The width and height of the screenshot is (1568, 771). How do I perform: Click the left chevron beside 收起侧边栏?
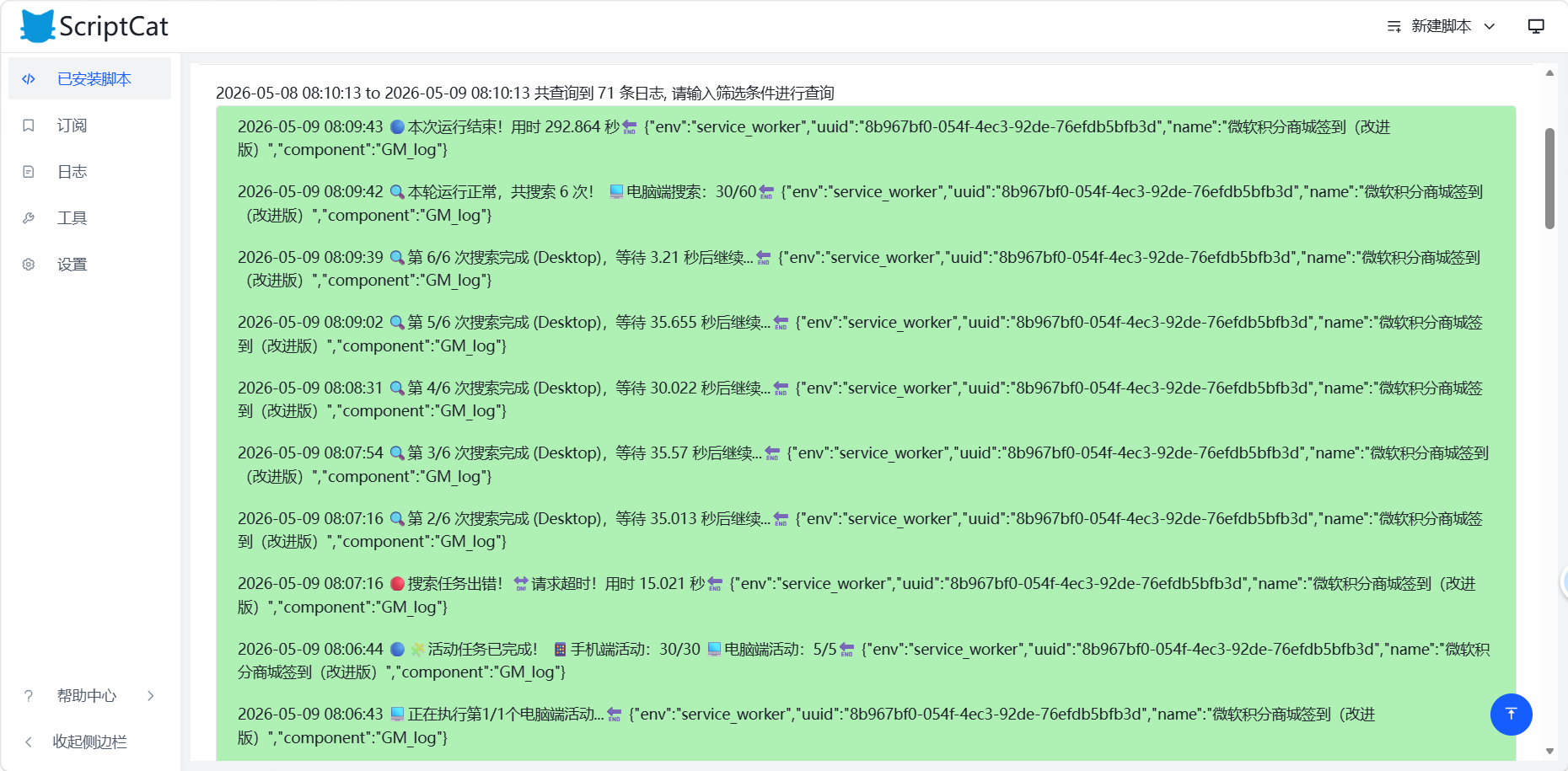tap(29, 742)
